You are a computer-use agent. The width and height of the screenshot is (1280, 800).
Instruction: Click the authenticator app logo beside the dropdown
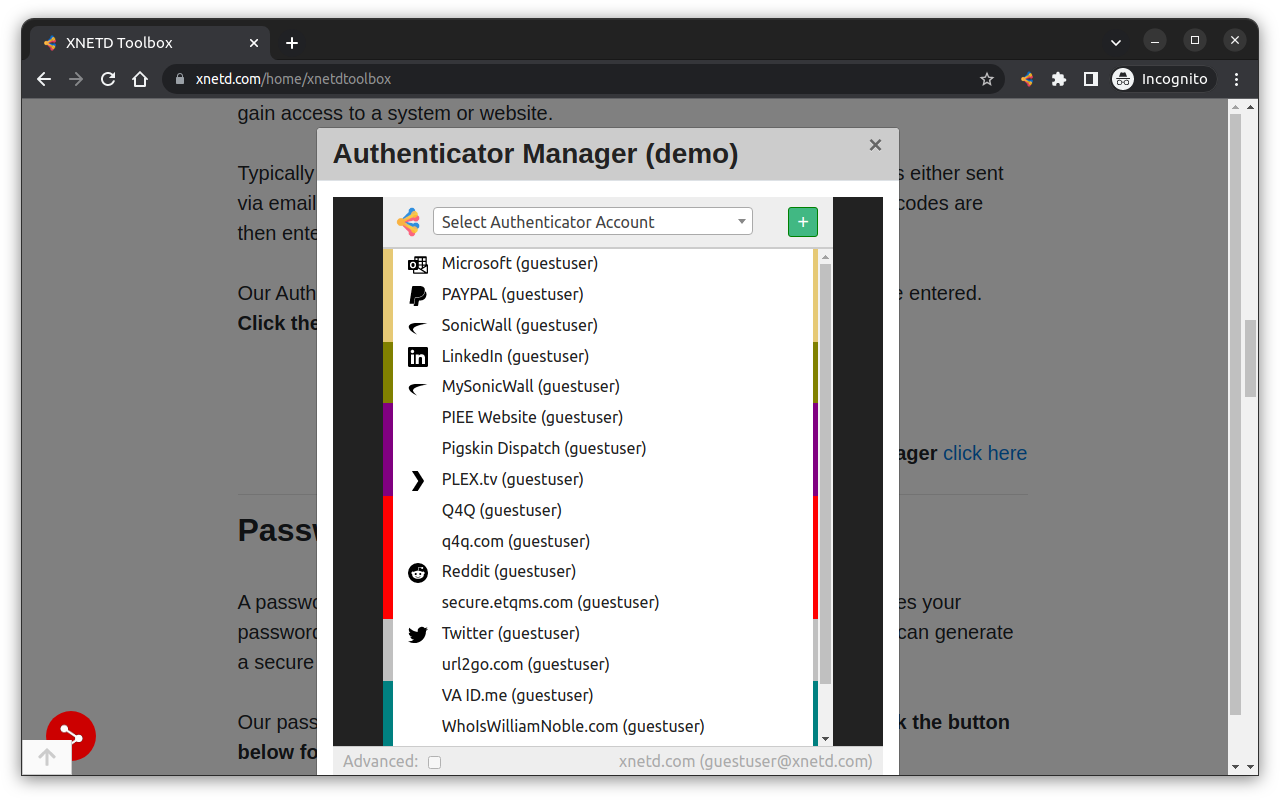408,221
